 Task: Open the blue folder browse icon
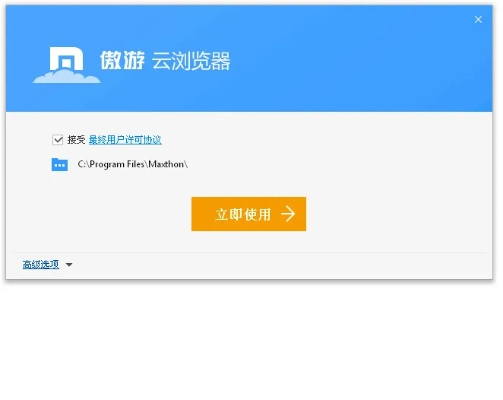(60, 165)
